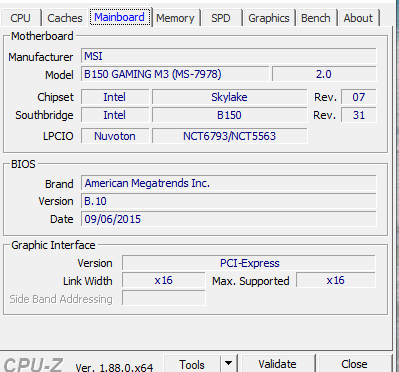The height and width of the screenshot is (372, 399).
Task: Select the BIOS version B.10 field
Action: coord(229,201)
